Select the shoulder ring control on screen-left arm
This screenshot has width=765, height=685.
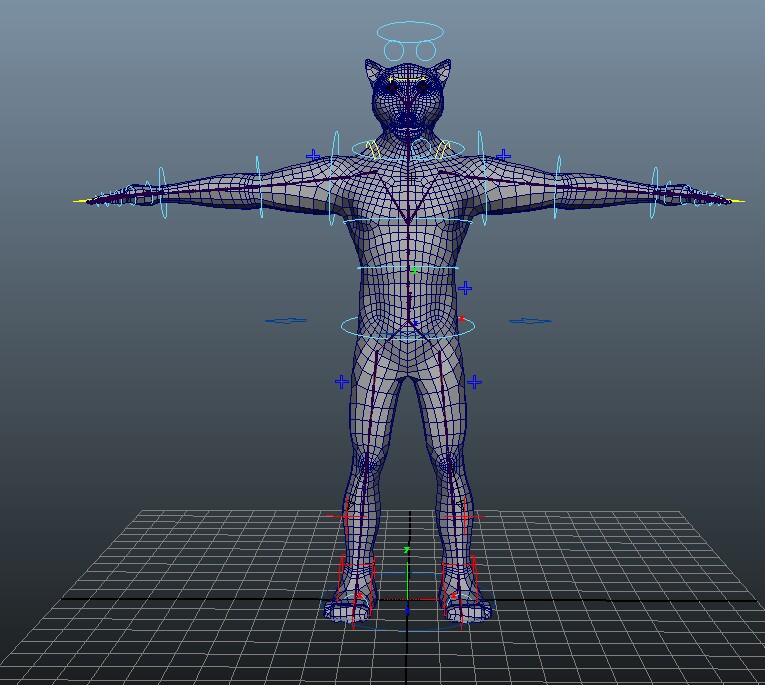pos(335,179)
